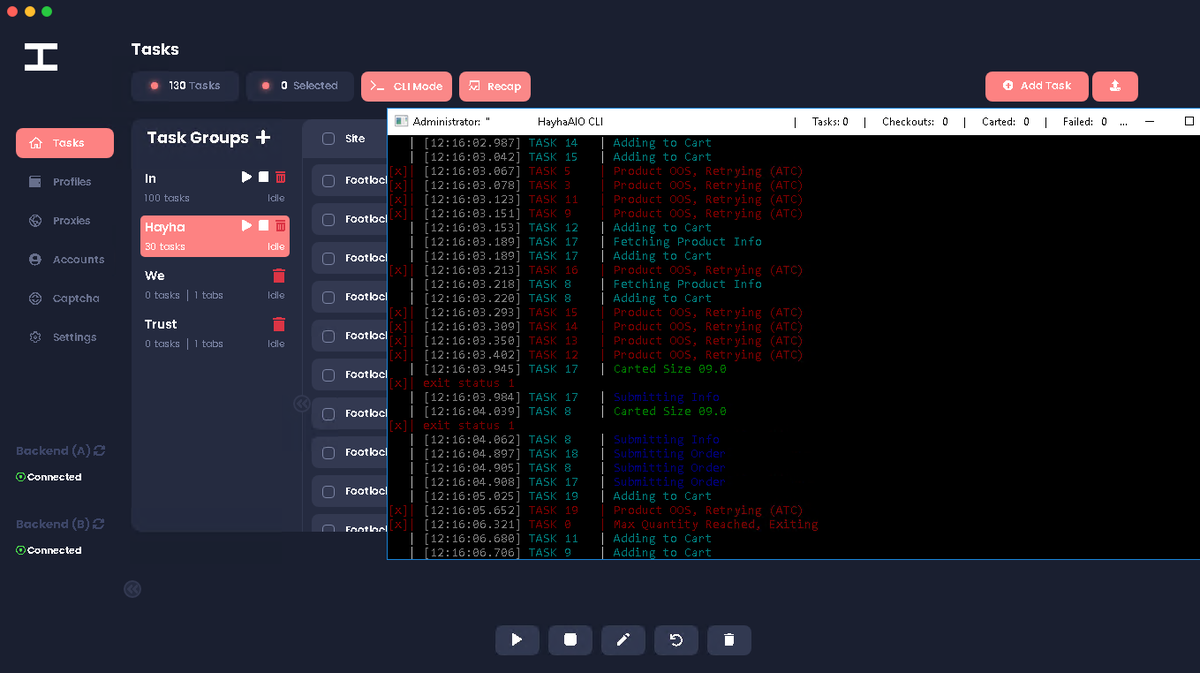This screenshot has width=1200, height=673.
Task: Click the 12:16:03.945 Carted Size log entry
Action: (x=574, y=369)
